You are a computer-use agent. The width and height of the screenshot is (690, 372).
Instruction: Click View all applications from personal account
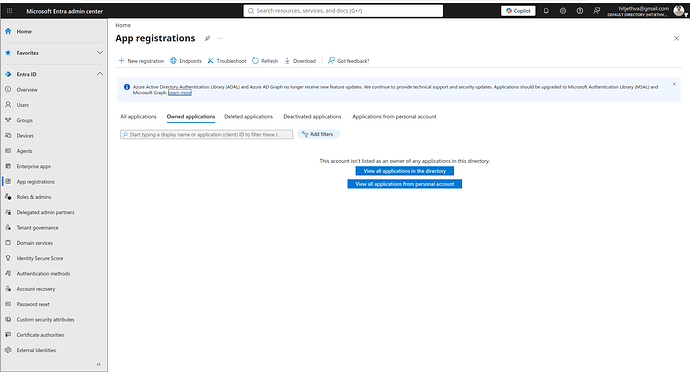(404, 184)
